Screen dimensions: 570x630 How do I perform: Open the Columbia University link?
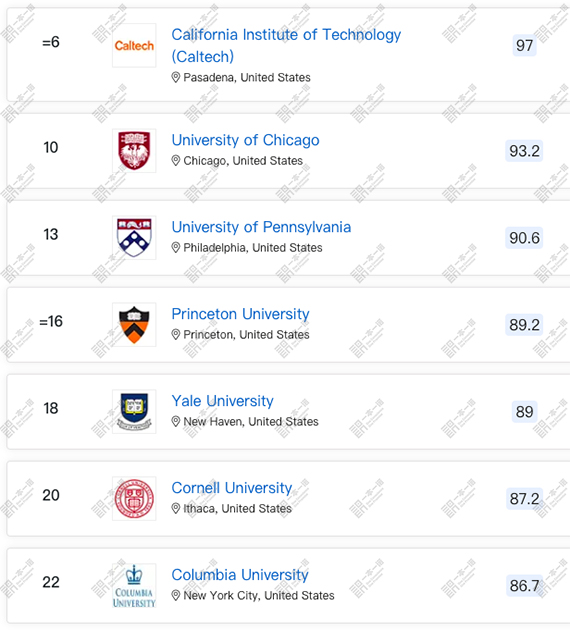pos(240,575)
